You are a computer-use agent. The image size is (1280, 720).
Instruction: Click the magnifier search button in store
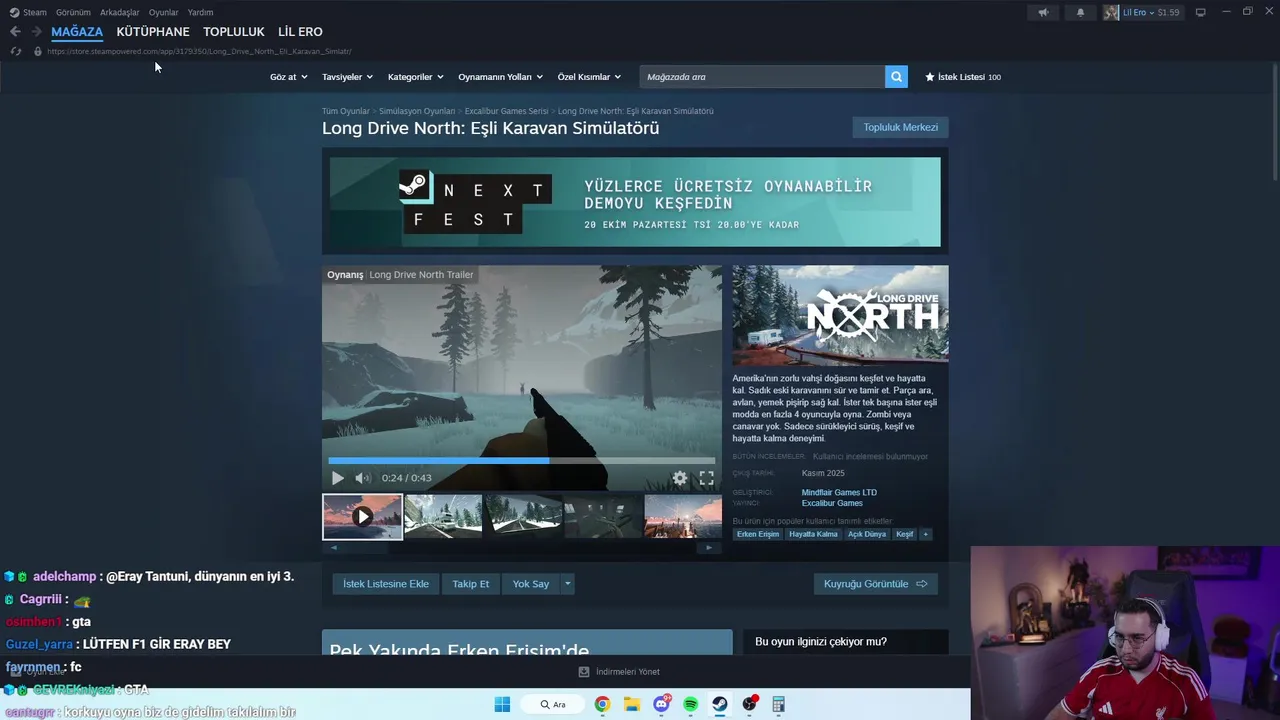click(x=896, y=77)
